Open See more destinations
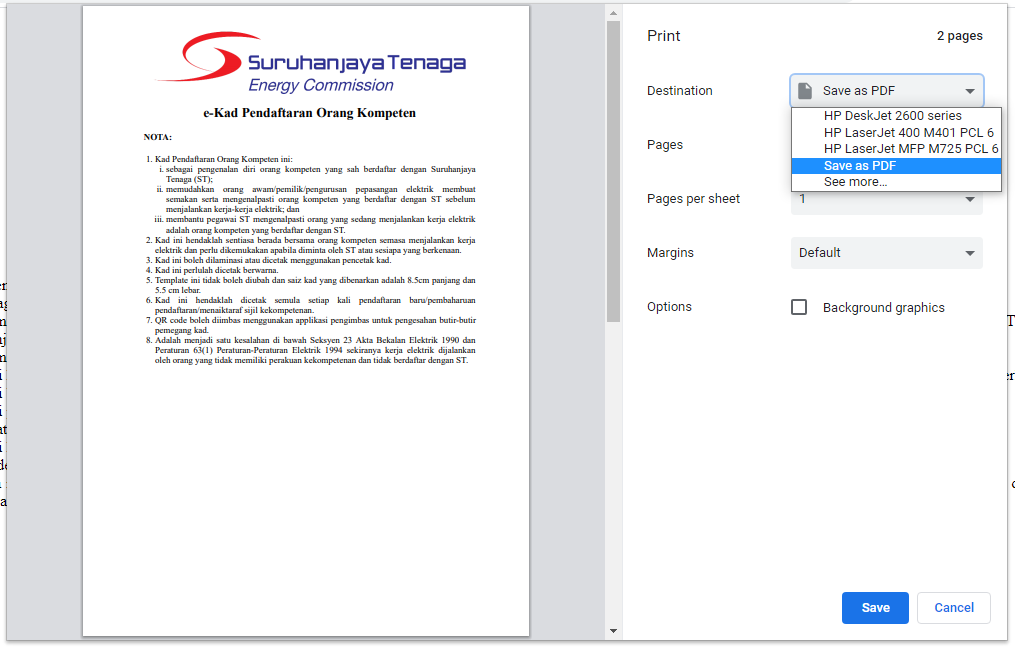Image resolution: width=1015 pixels, height=648 pixels. click(896, 182)
